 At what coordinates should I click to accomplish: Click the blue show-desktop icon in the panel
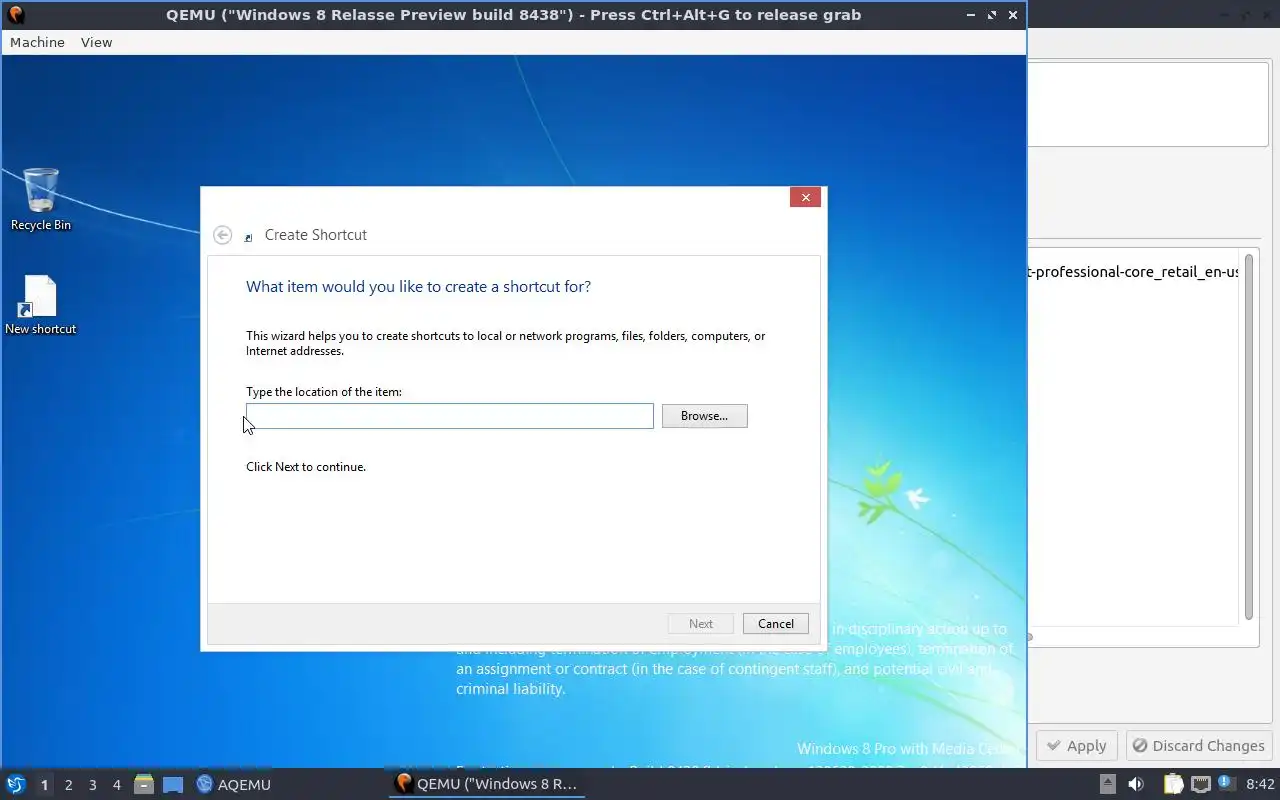click(173, 784)
